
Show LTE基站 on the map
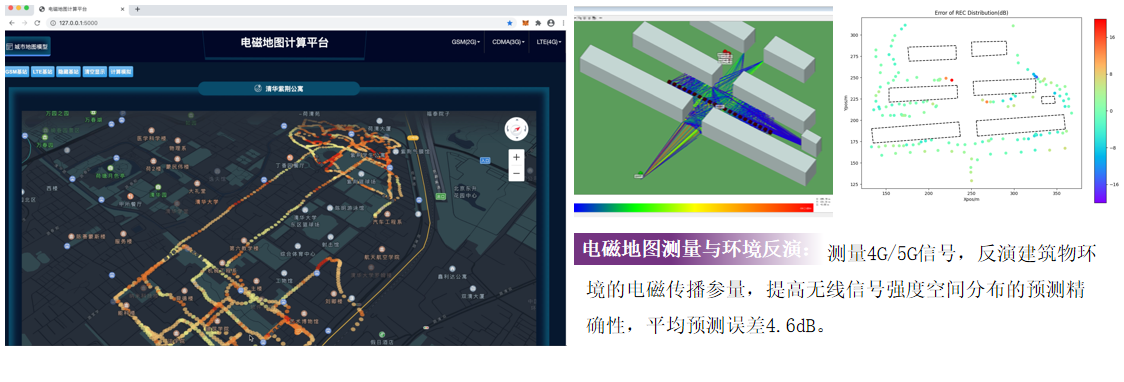[x=43, y=72]
